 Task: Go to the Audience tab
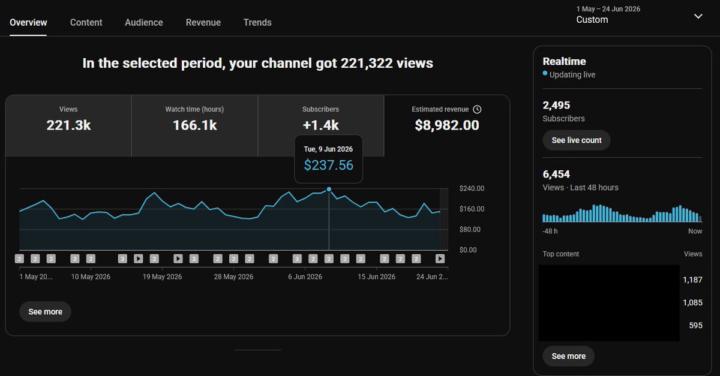(144, 22)
